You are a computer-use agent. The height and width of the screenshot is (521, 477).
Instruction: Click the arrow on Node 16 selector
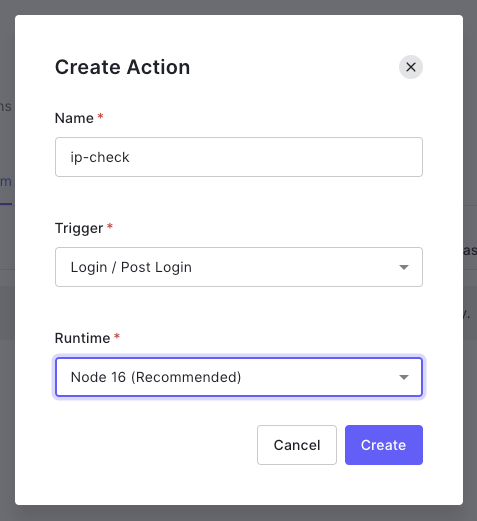pos(404,377)
